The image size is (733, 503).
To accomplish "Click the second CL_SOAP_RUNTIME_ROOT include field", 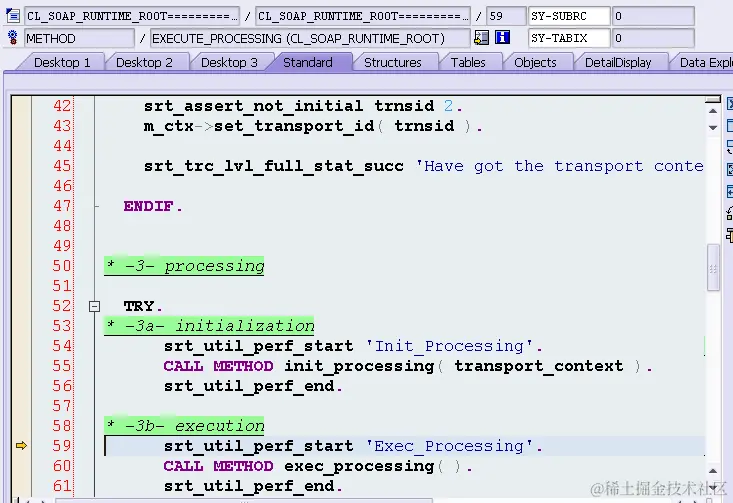I will [363, 16].
